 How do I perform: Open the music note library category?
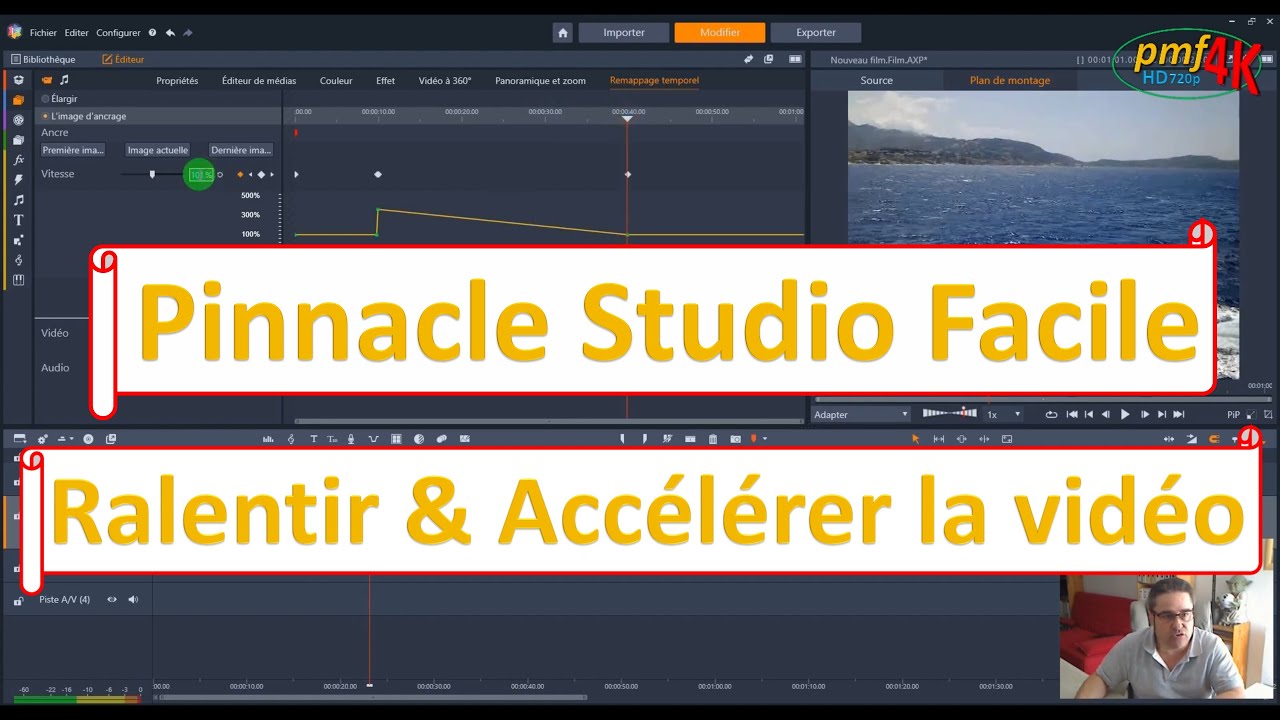(x=18, y=200)
